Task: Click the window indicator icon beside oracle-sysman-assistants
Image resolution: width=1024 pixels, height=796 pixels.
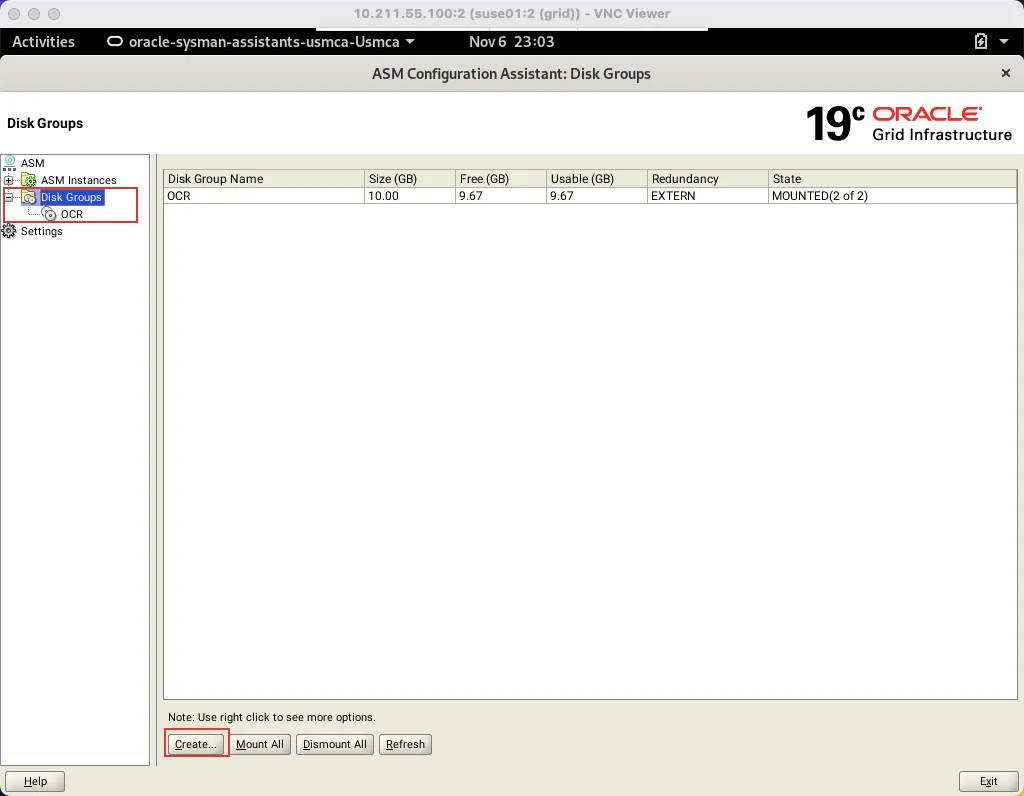Action: click(115, 42)
